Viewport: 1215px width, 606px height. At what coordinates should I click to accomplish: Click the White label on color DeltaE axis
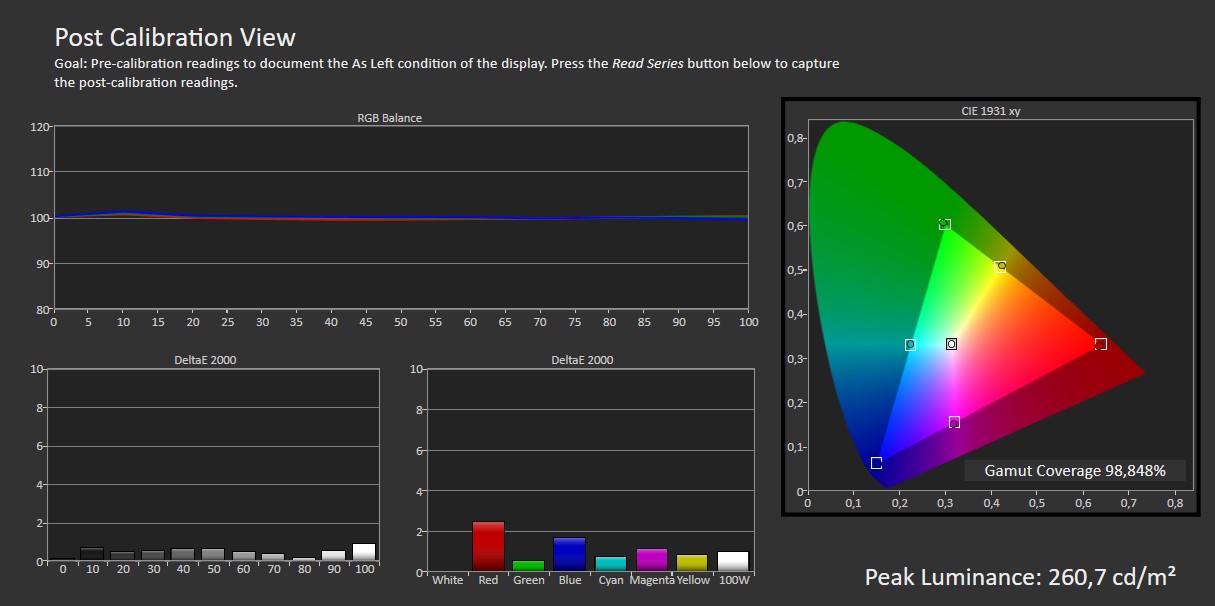click(x=447, y=580)
